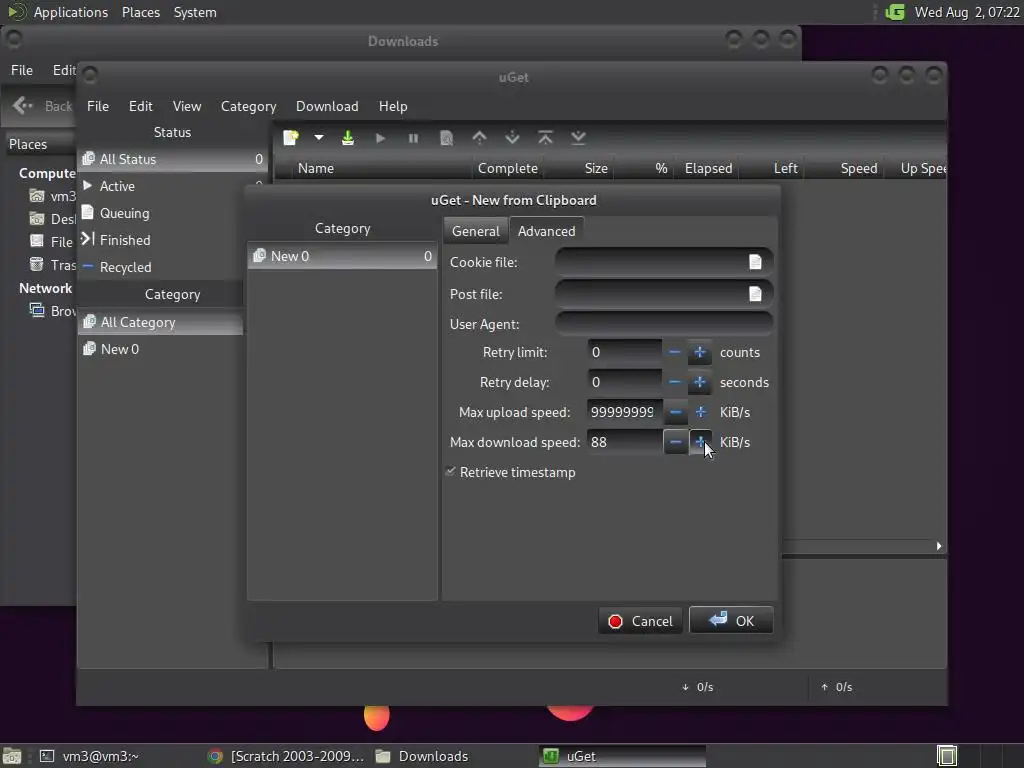Click the move down toolbar icon
This screenshot has width=1024, height=768.
(x=513, y=138)
